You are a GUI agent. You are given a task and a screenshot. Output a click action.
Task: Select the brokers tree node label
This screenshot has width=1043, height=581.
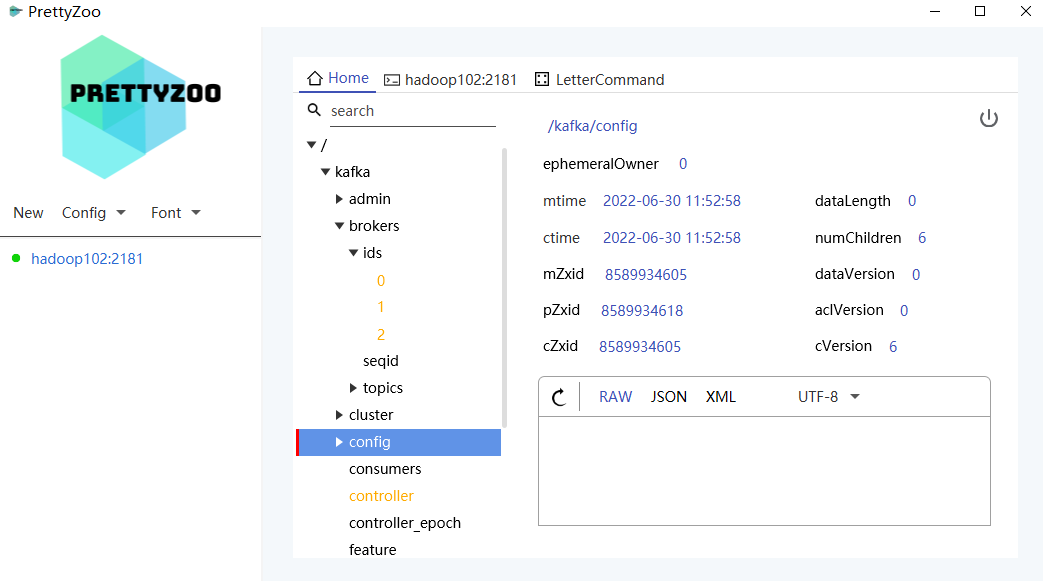coord(374,226)
